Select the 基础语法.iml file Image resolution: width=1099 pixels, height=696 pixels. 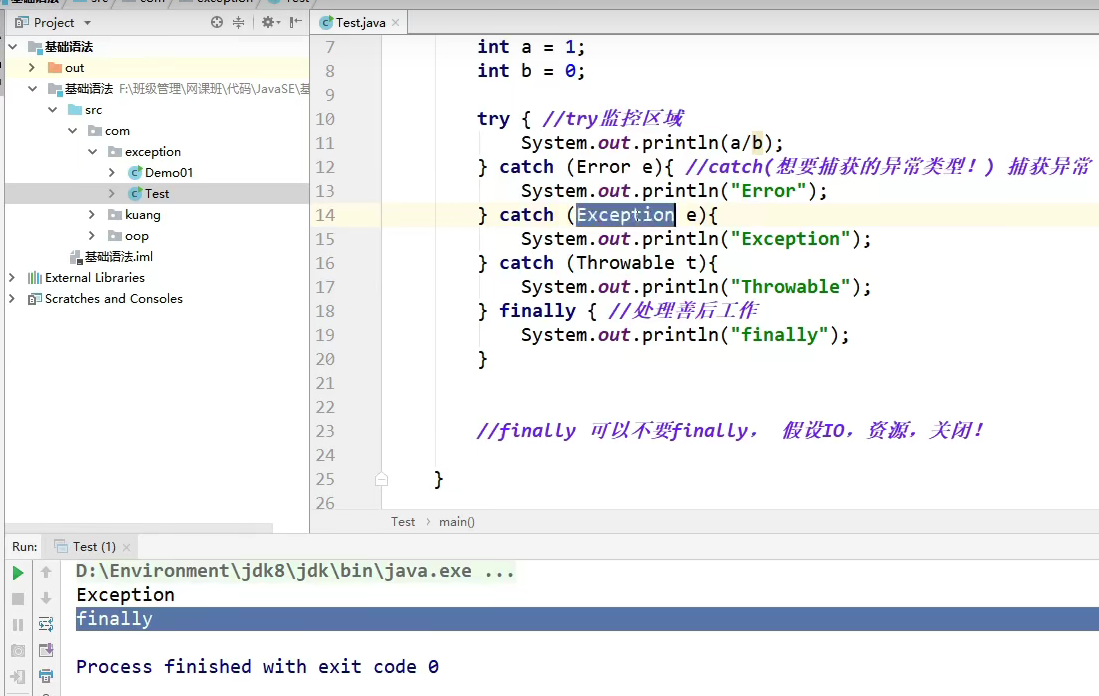118,257
